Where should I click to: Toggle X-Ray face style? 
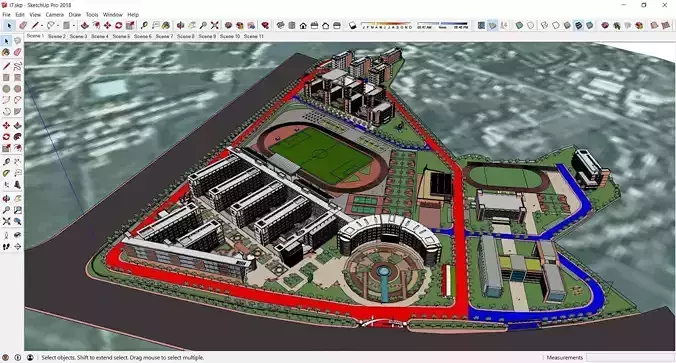point(519,25)
